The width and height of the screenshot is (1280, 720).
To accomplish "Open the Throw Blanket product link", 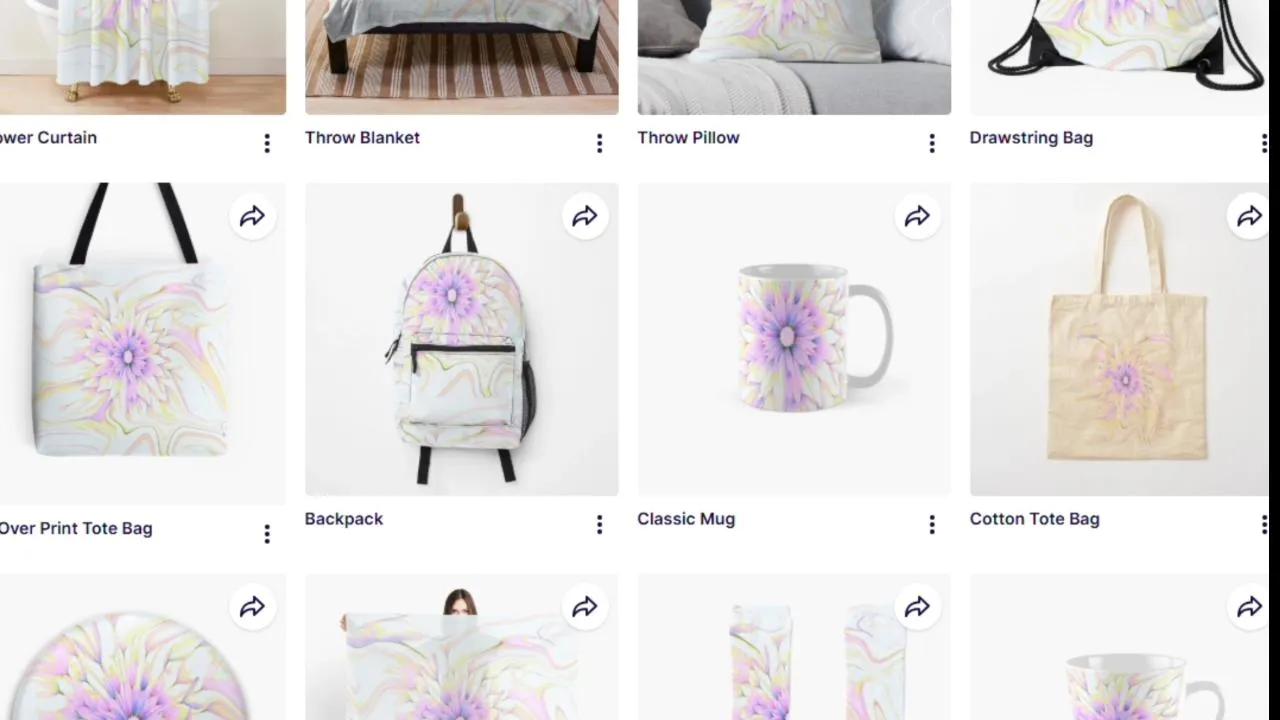I will (x=362, y=138).
